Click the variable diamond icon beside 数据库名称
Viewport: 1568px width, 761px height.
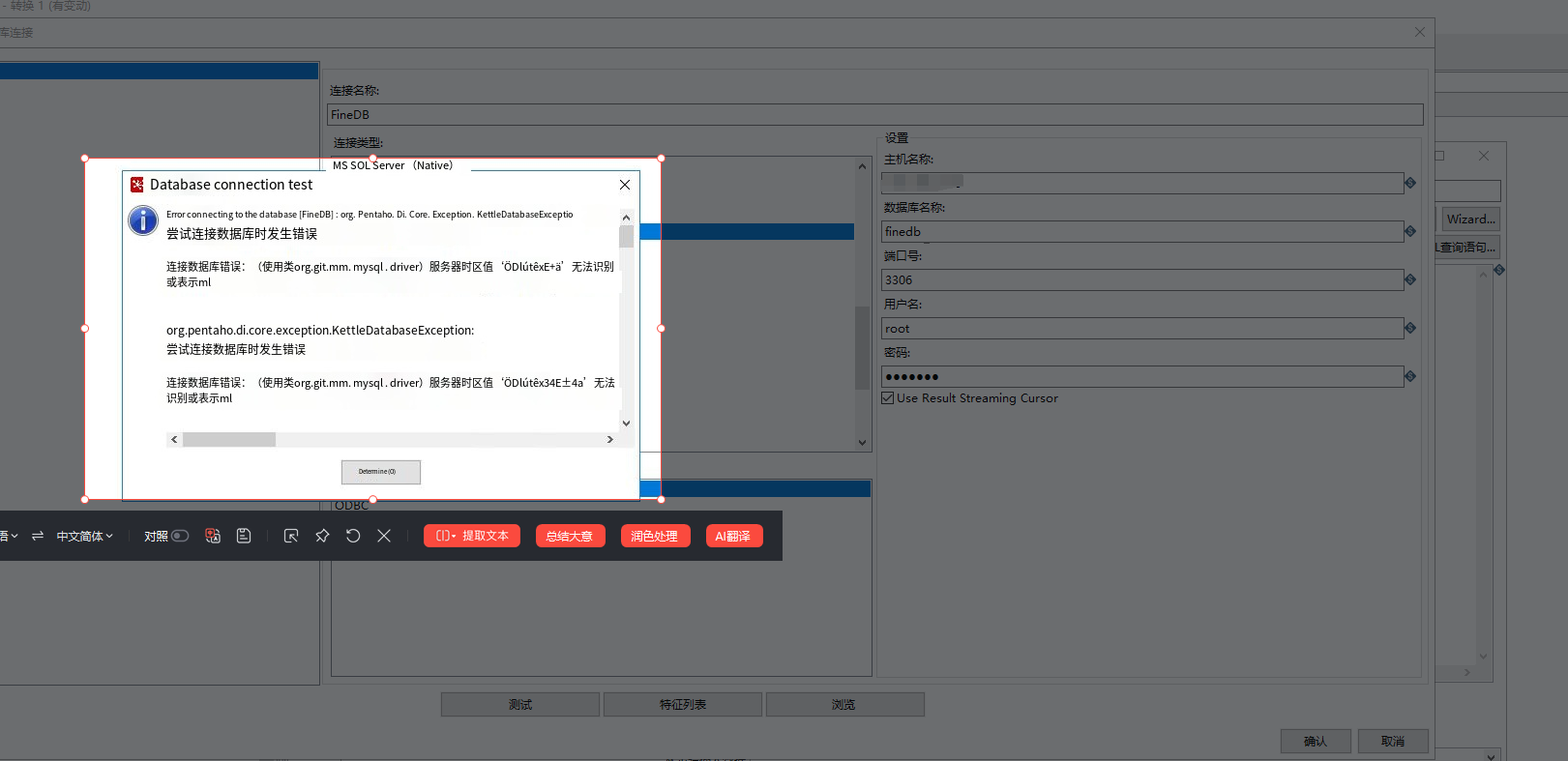pyautogui.click(x=1410, y=231)
